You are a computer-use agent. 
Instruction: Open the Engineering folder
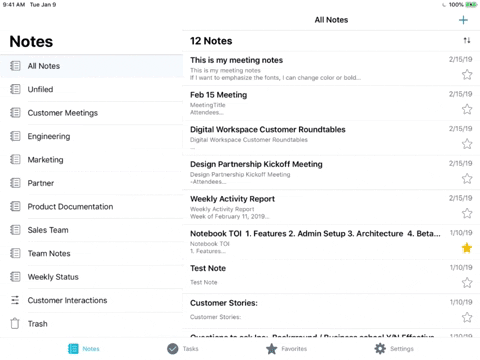pyautogui.click(x=91, y=136)
